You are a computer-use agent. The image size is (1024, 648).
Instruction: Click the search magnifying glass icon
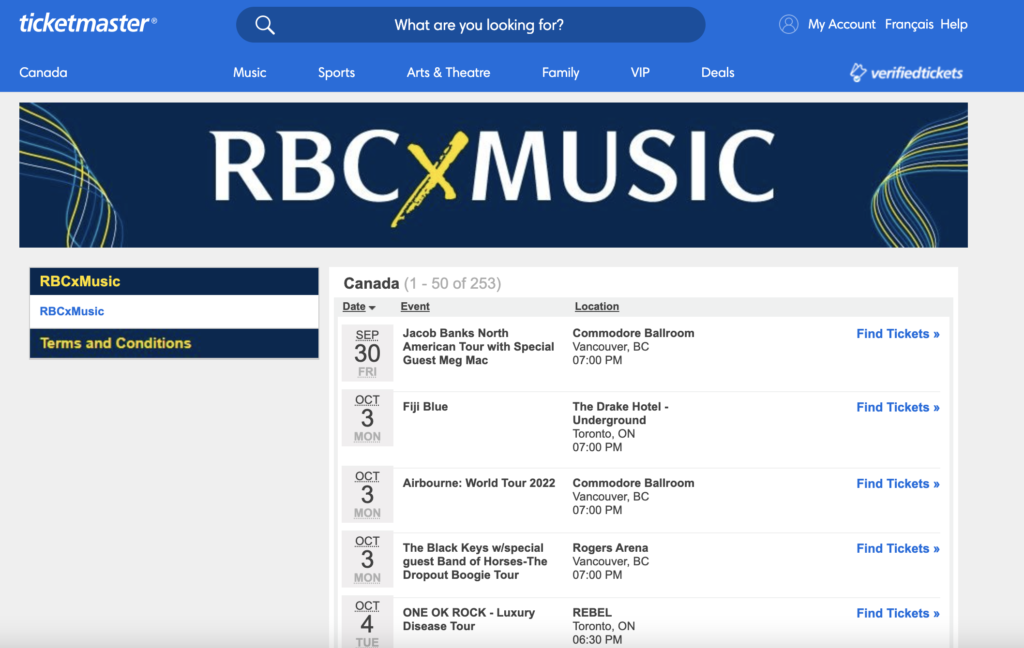[x=265, y=25]
